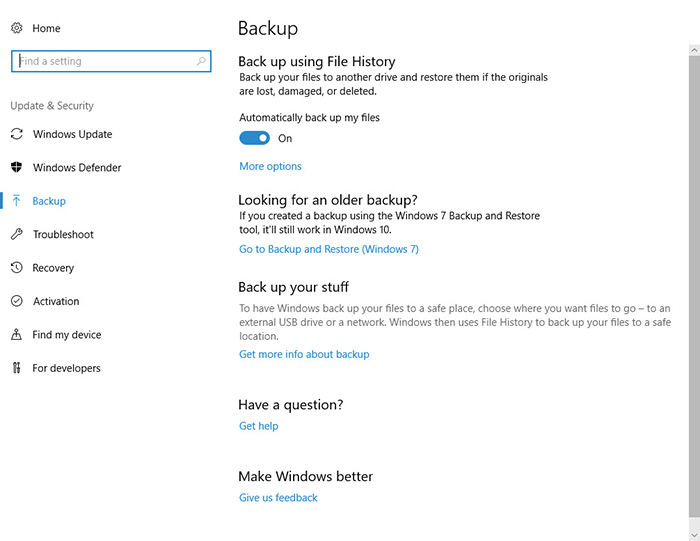
Task: Click the search magnifier icon
Action: coord(201,61)
